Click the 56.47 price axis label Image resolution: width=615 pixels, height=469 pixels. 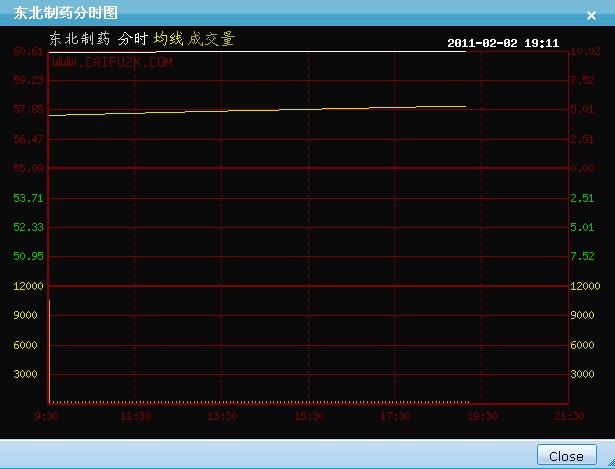coord(28,139)
